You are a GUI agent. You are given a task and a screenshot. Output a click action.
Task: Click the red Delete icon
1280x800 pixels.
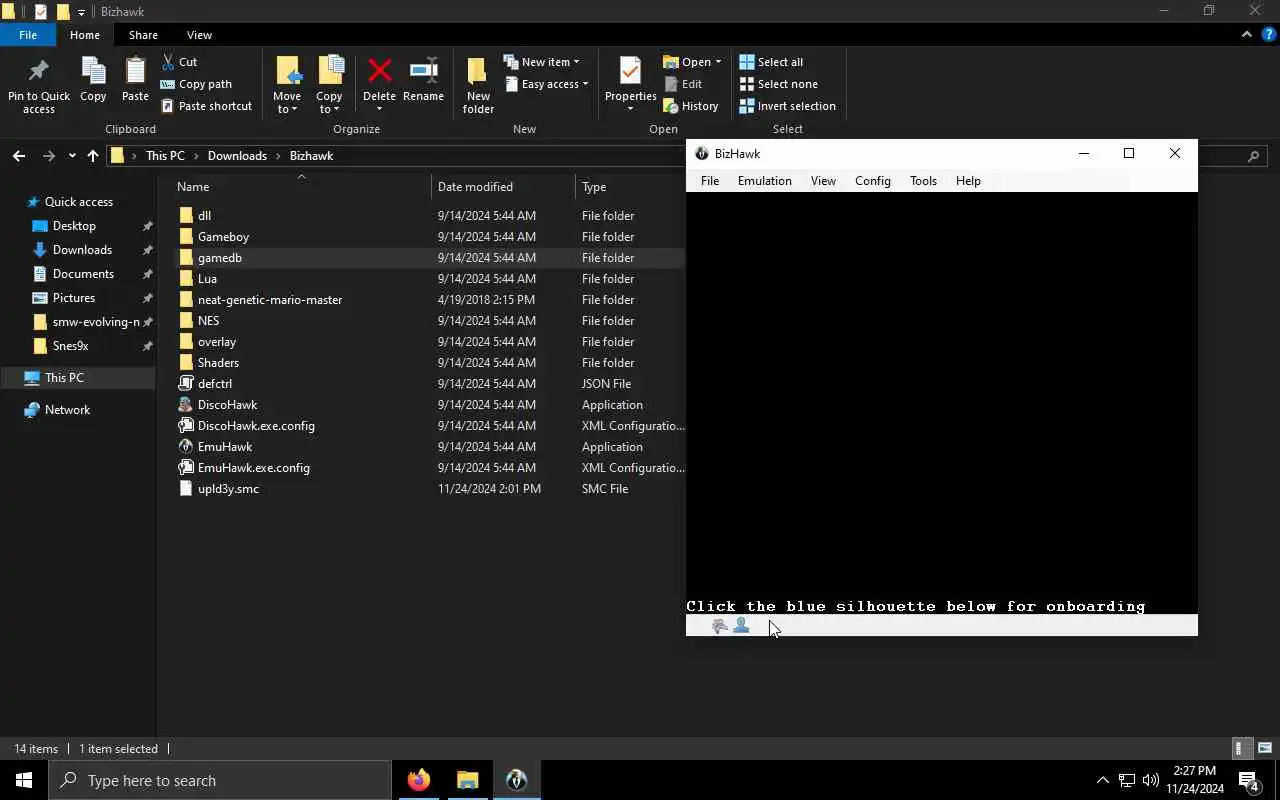379,72
